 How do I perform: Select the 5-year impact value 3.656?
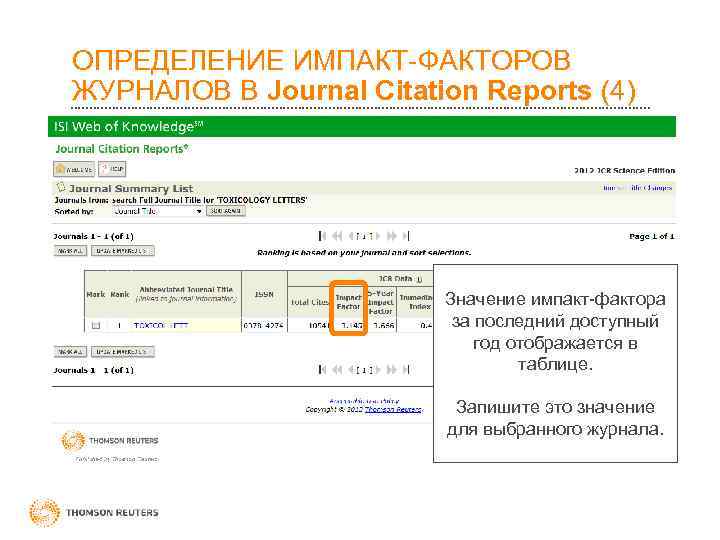[383, 326]
